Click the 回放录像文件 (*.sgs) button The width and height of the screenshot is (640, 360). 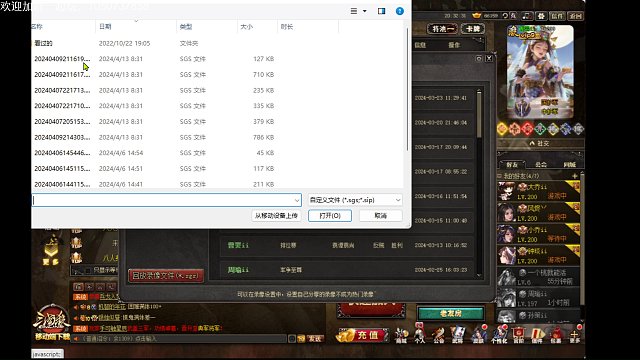click(166, 276)
